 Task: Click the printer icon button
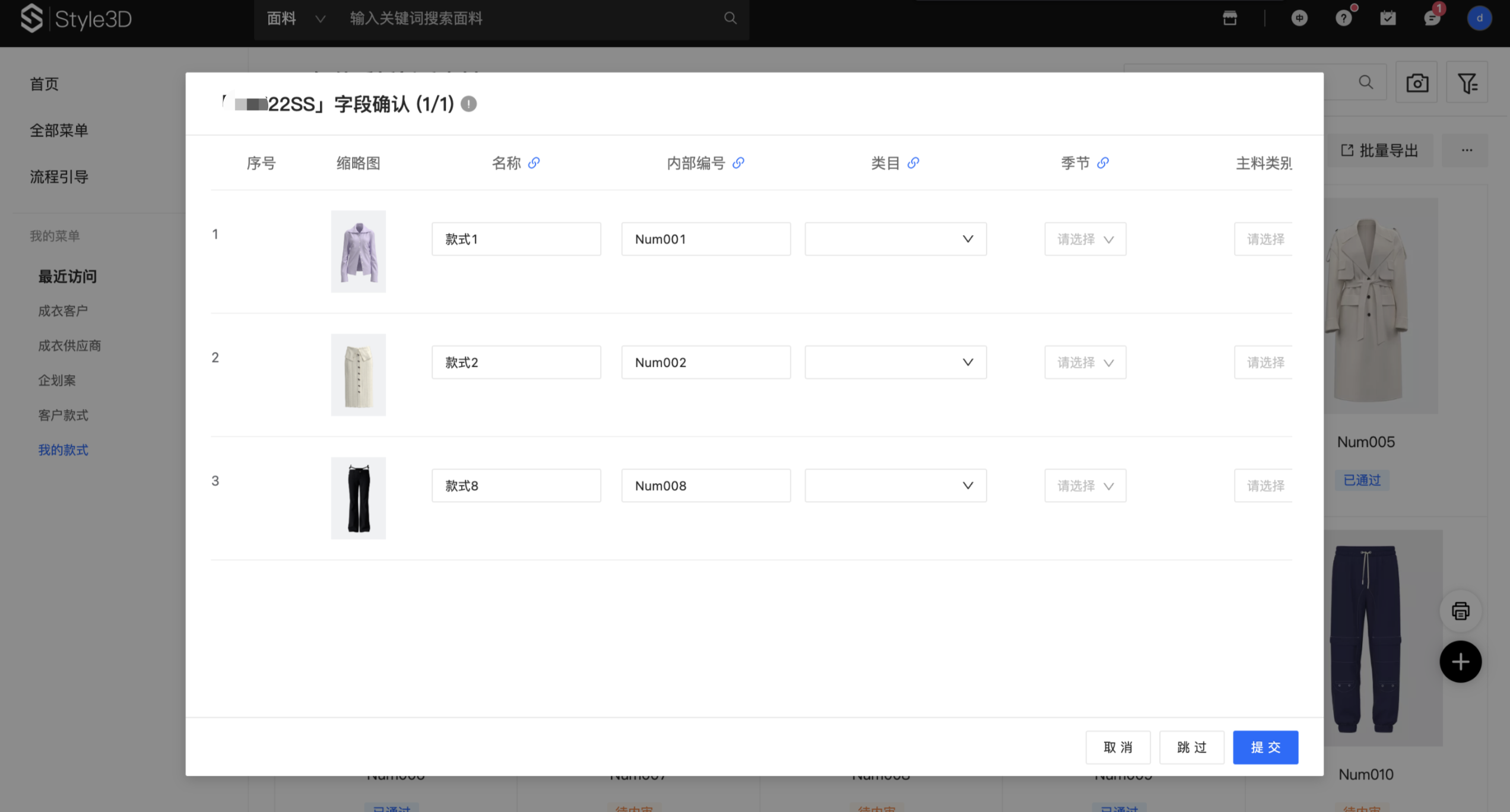1460,611
